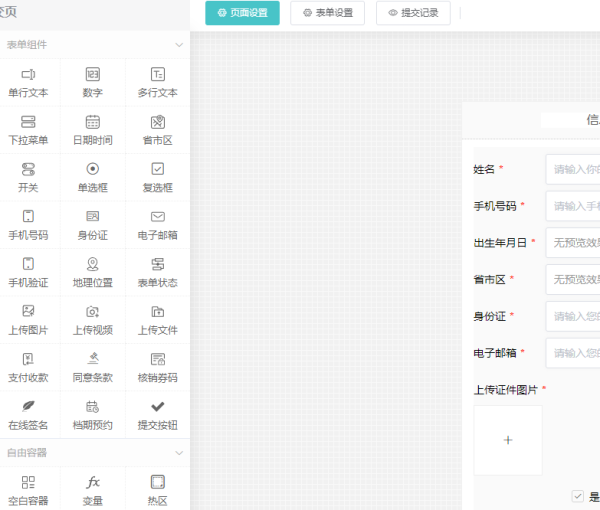
Task: Click the form's 电子邮箱 input field
Action: coord(573,353)
